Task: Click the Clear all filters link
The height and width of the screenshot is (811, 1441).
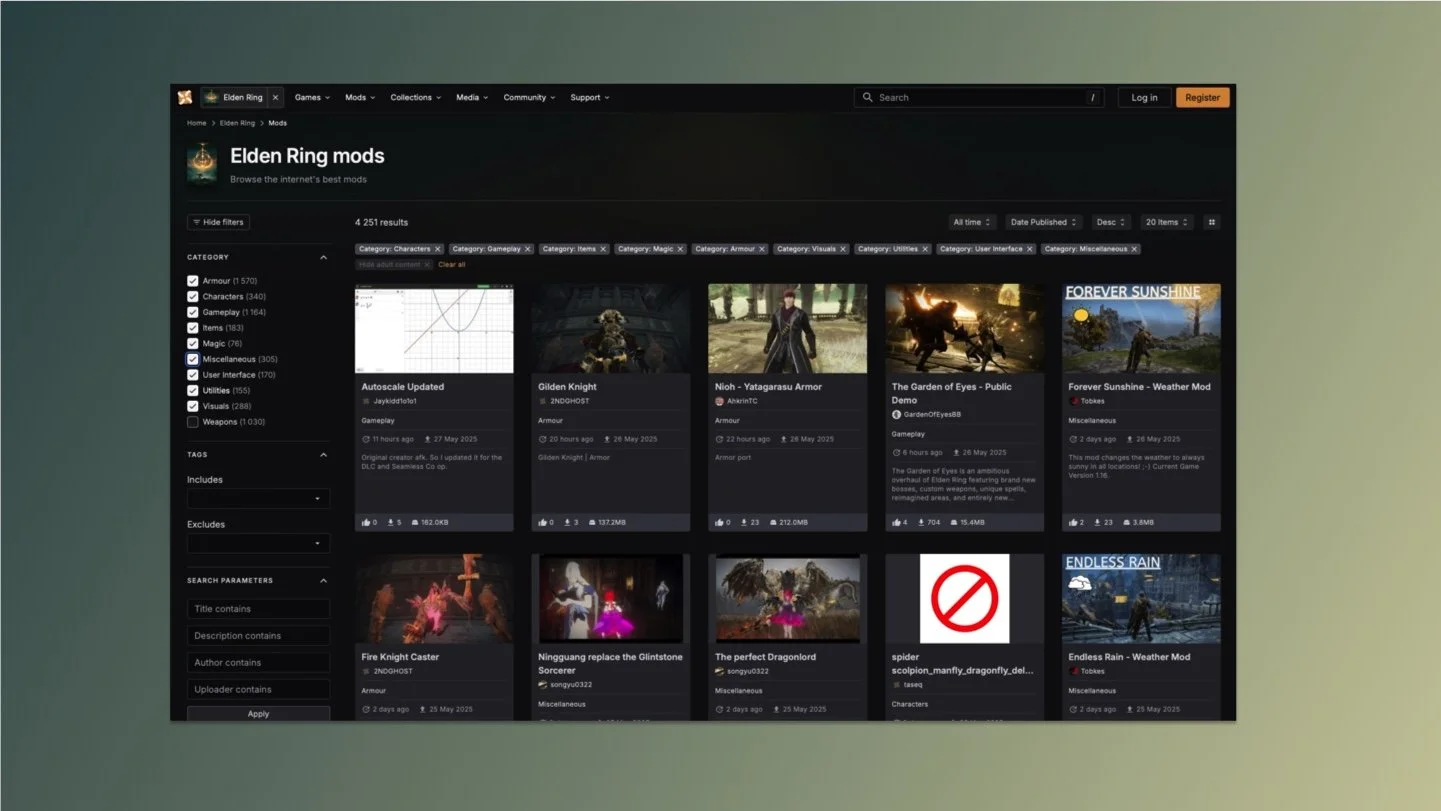Action: [452, 264]
